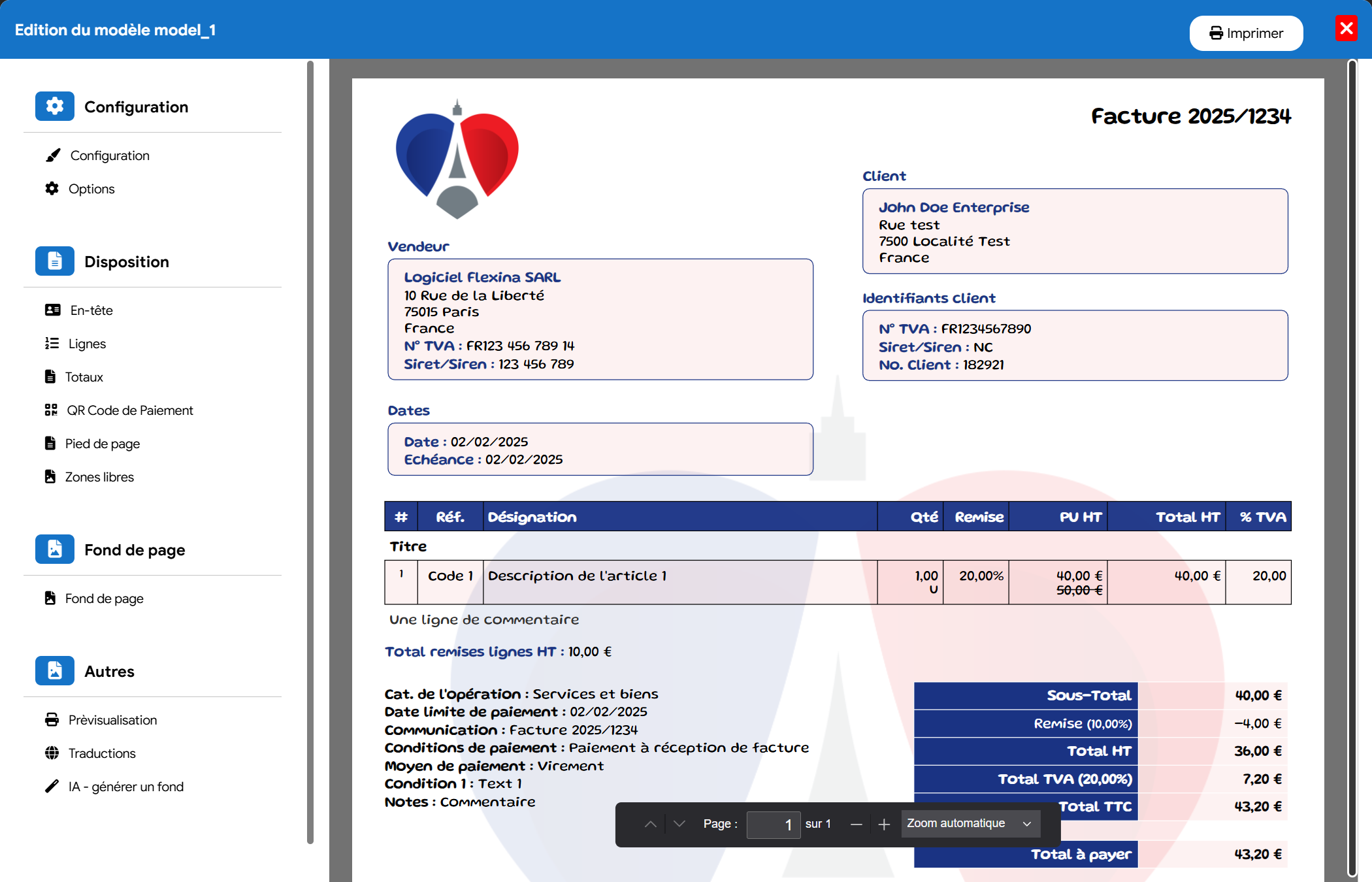Click N° TVA FR1234567890 client identifier
The height and width of the screenshot is (882, 1372).
pyautogui.click(x=955, y=329)
